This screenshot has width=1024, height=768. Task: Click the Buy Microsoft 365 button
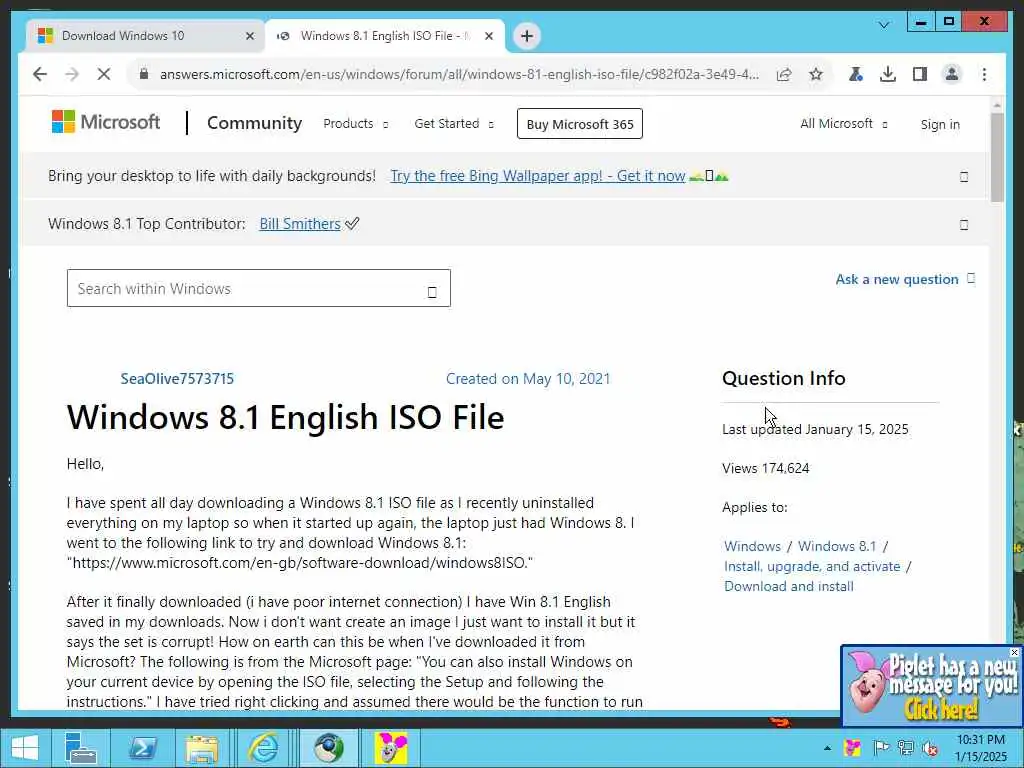pos(580,123)
